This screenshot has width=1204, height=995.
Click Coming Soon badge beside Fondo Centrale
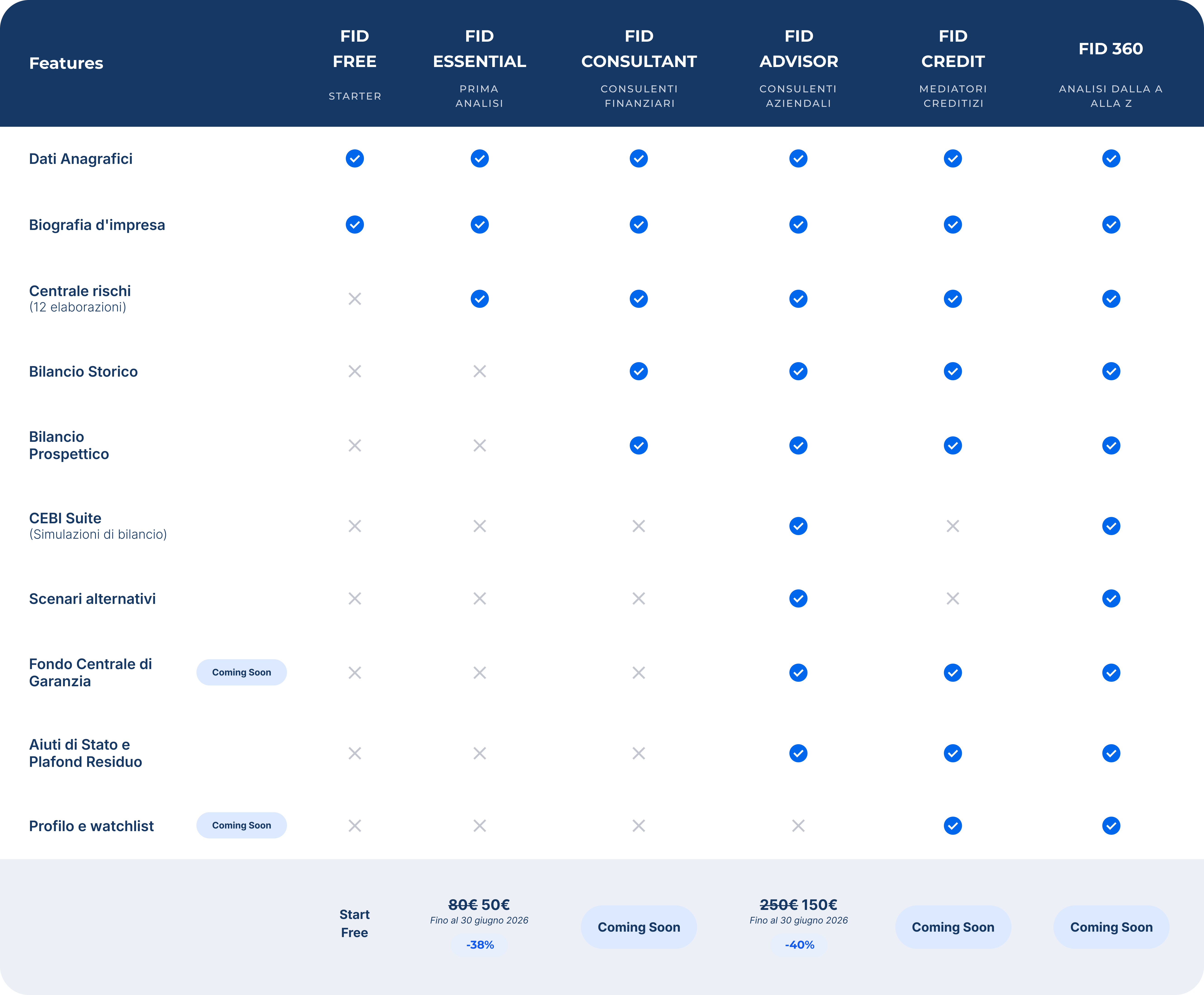coord(241,672)
